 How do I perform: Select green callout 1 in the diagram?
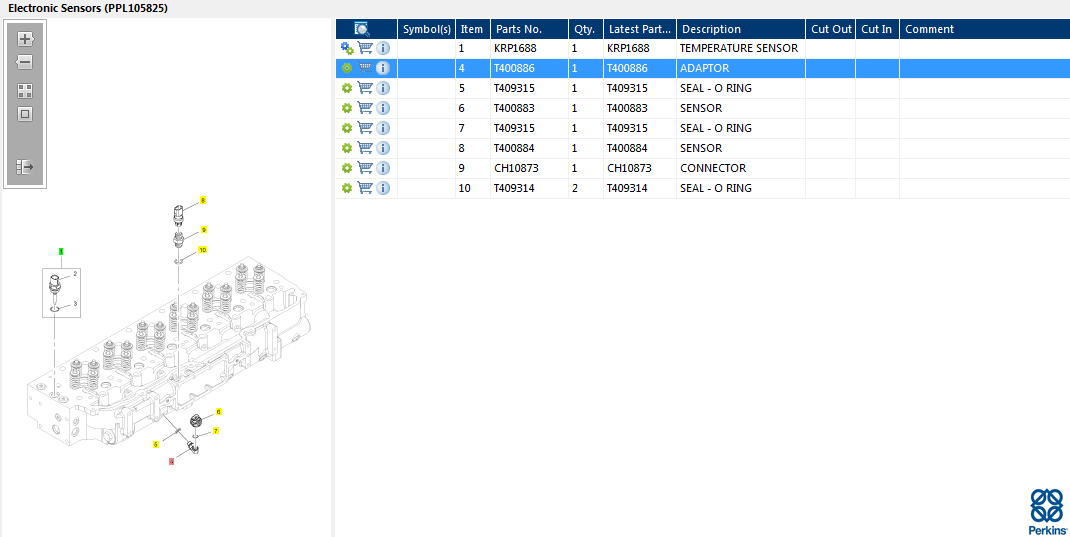click(61, 252)
